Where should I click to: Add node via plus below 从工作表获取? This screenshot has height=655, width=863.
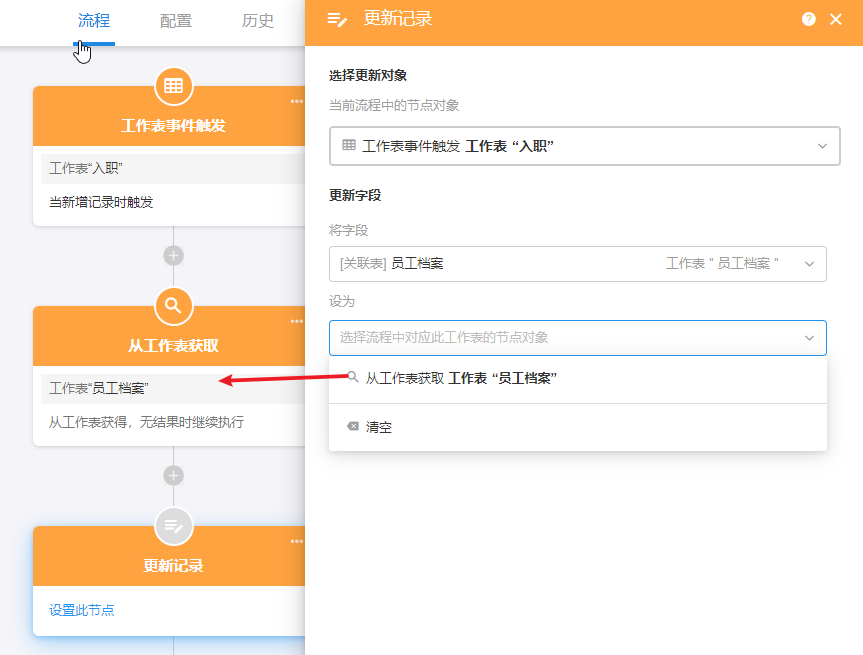tap(173, 475)
